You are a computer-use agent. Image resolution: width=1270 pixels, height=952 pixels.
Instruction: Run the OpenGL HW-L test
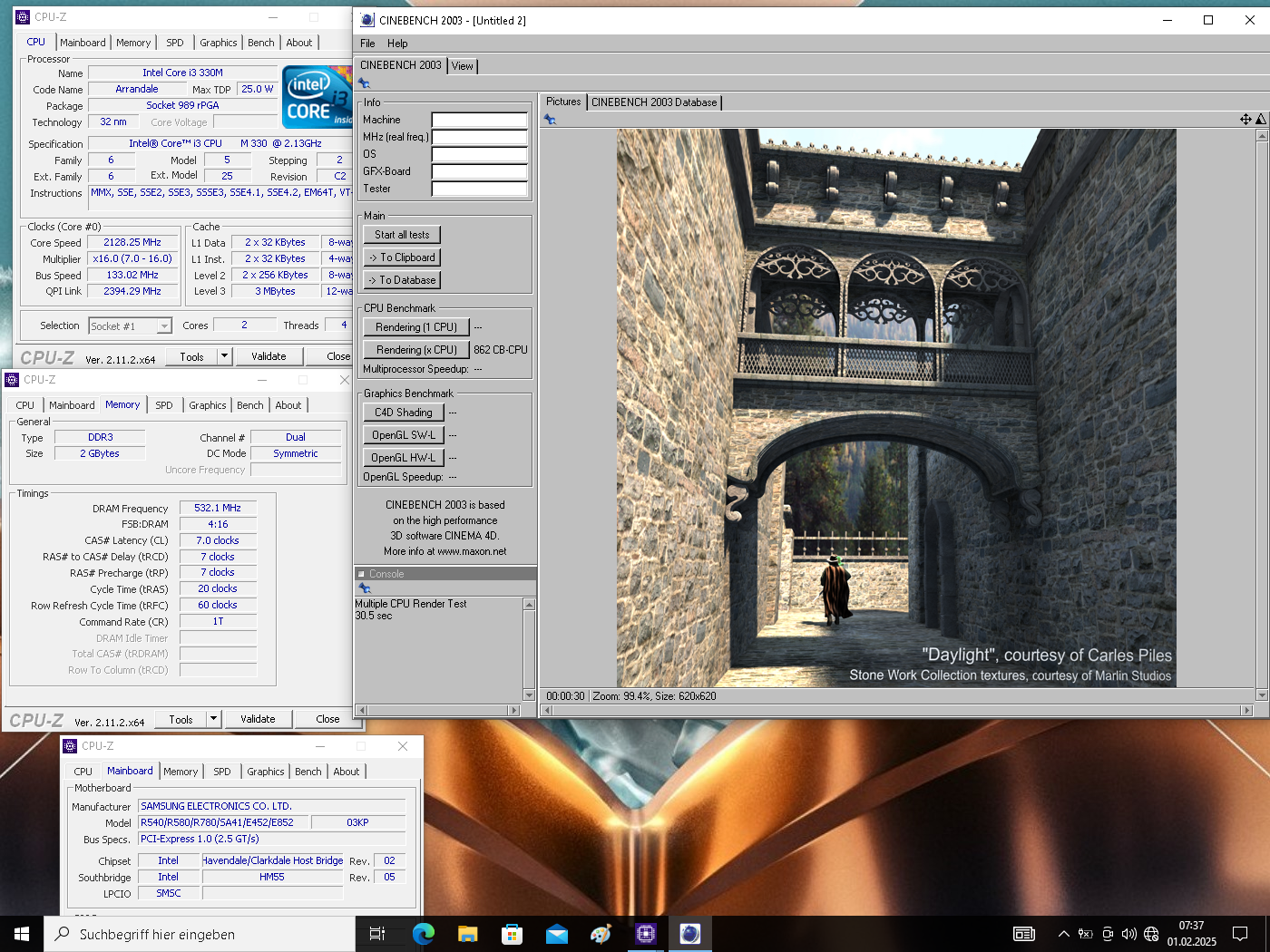click(404, 458)
